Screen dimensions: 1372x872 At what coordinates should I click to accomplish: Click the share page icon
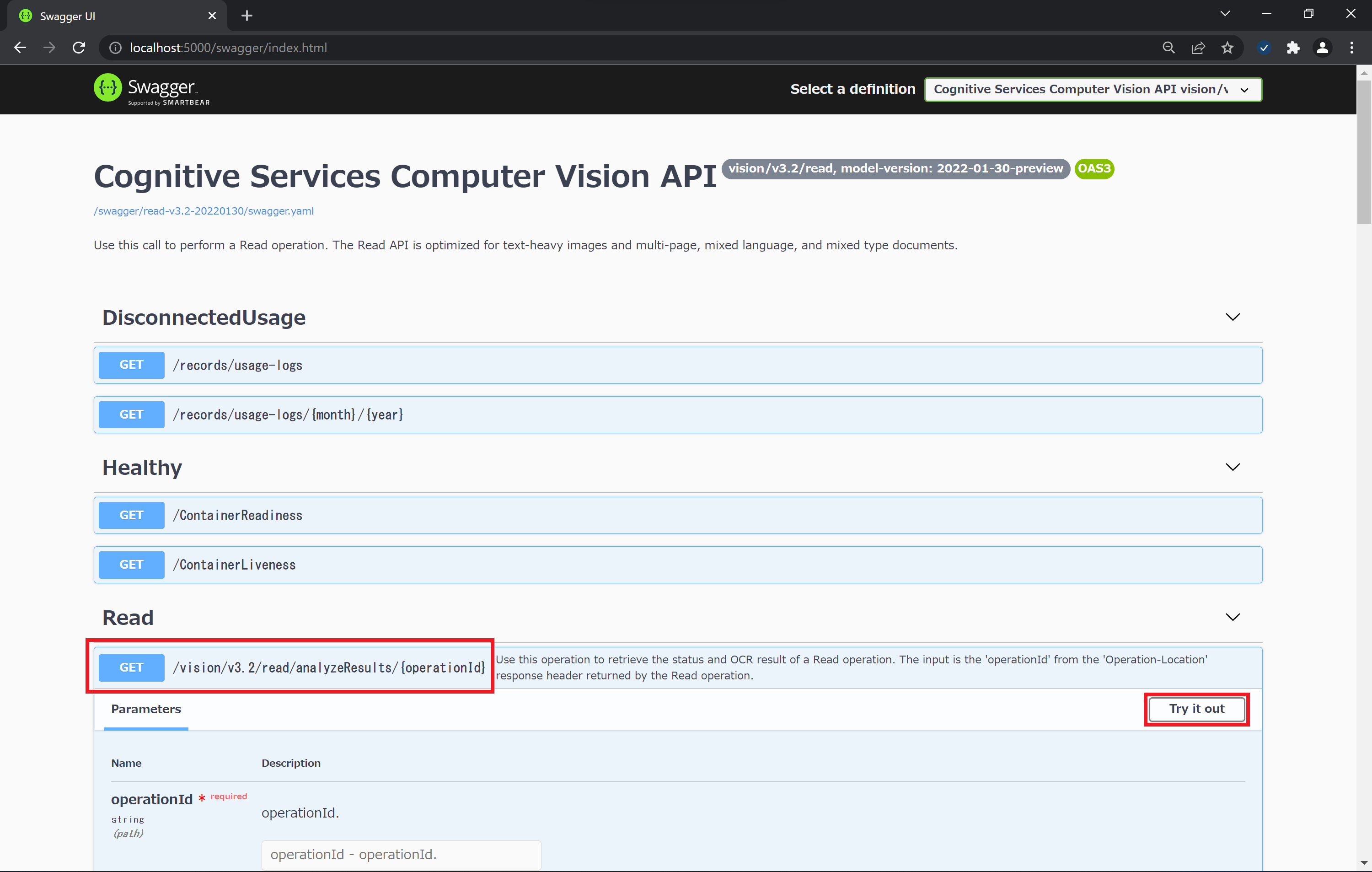(1198, 48)
